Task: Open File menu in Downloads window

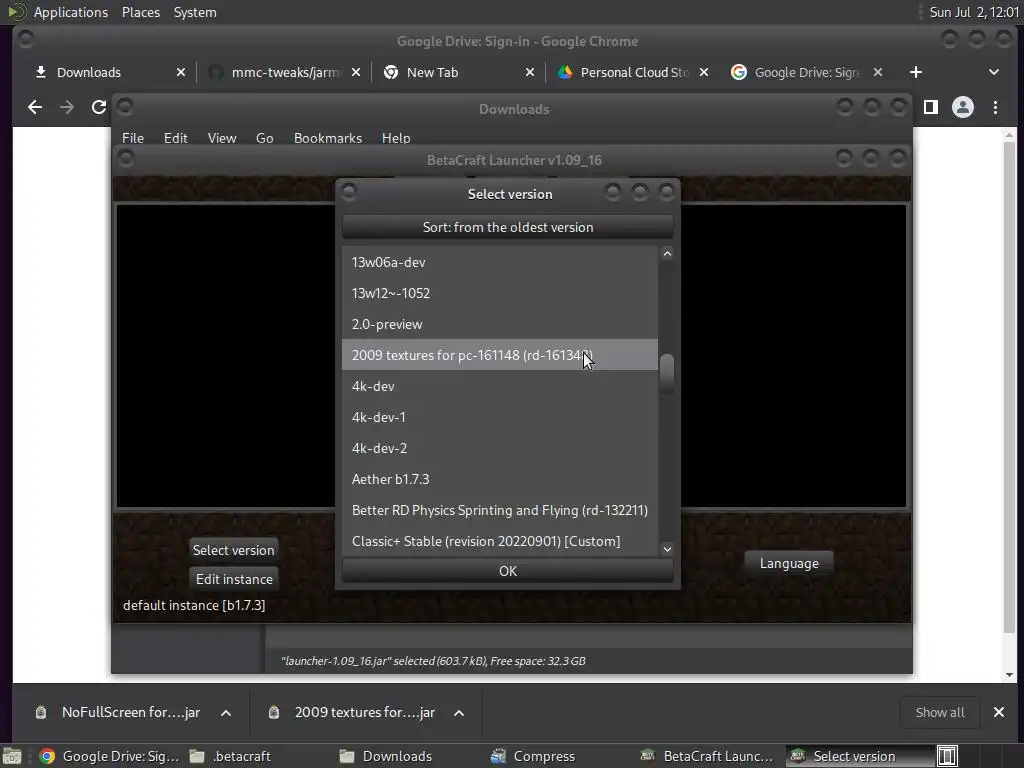Action: pyautogui.click(x=133, y=138)
